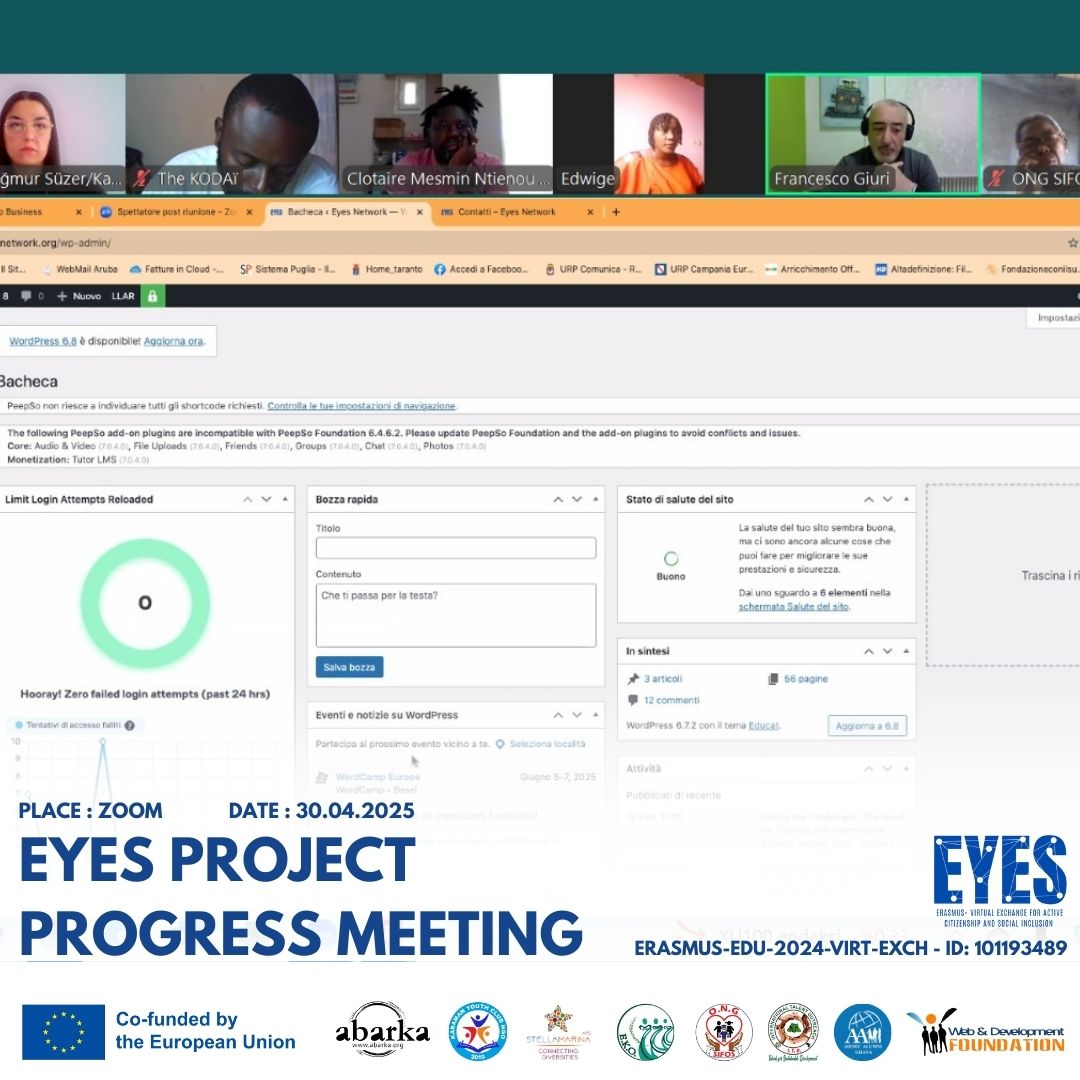Click the Aggiorna a 6.8 button
1080x1080 pixels.
(x=867, y=726)
